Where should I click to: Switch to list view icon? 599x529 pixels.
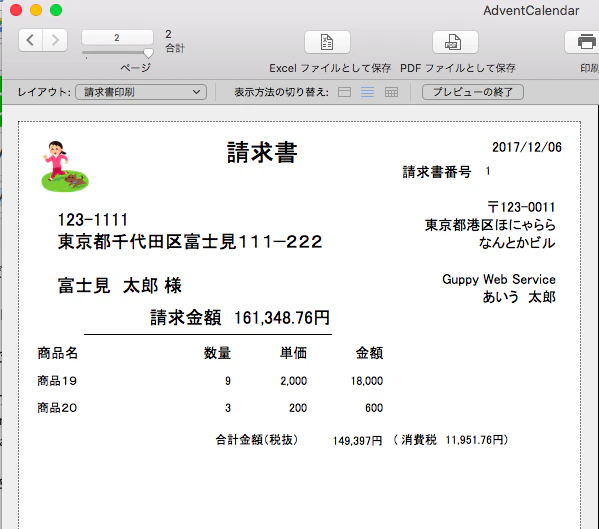tap(367, 92)
